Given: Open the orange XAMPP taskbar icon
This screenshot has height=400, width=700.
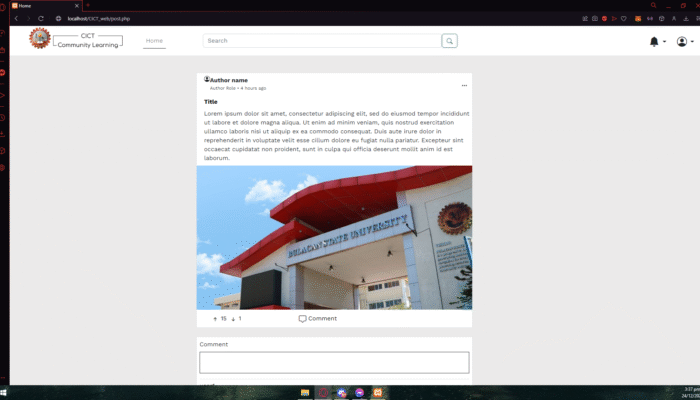Looking at the screenshot, I should [x=378, y=393].
